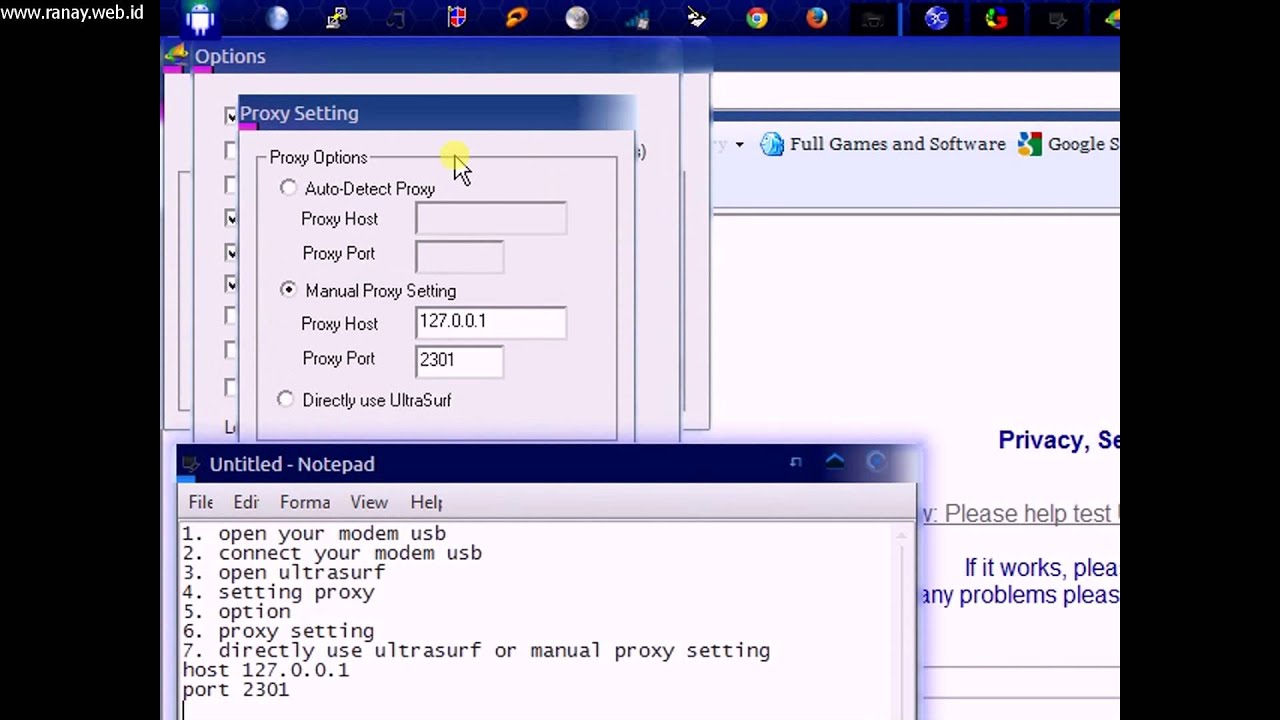Click the orange swirl taskbar icon

[517, 17]
